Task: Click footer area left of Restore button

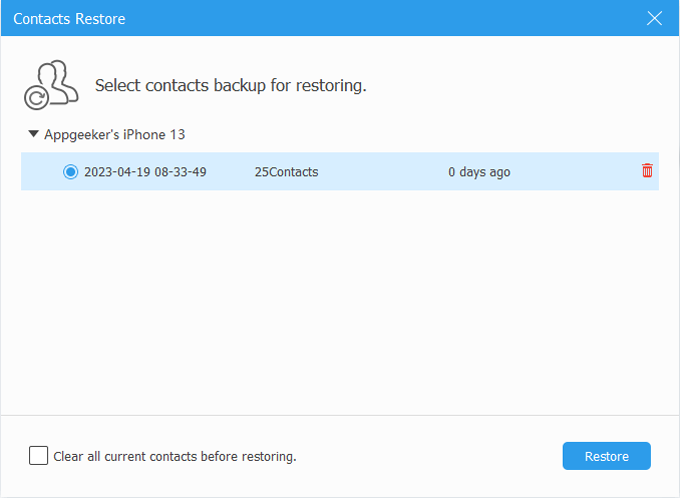Action: pos(430,456)
